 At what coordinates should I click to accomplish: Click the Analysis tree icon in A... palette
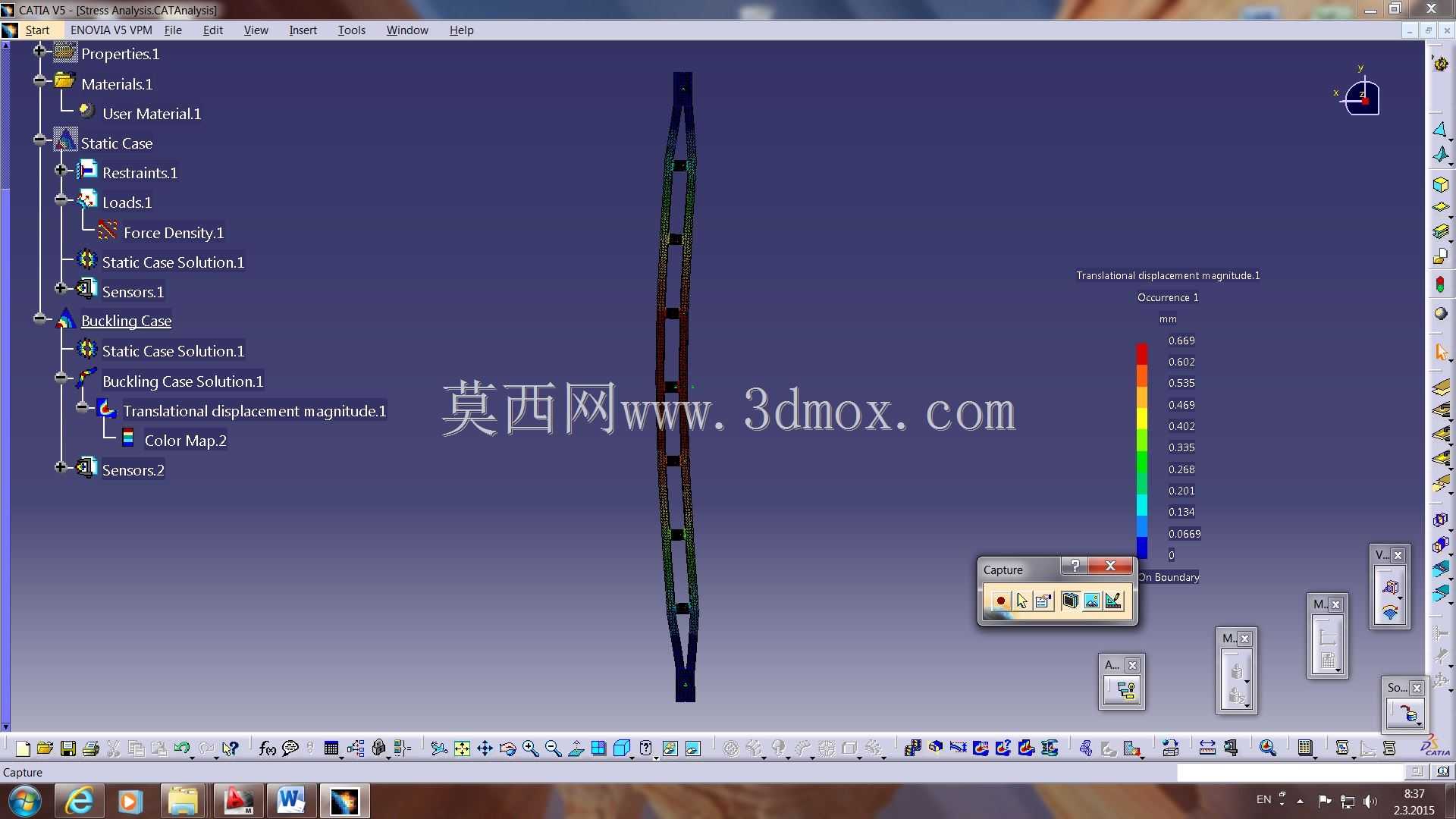coord(1126,691)
